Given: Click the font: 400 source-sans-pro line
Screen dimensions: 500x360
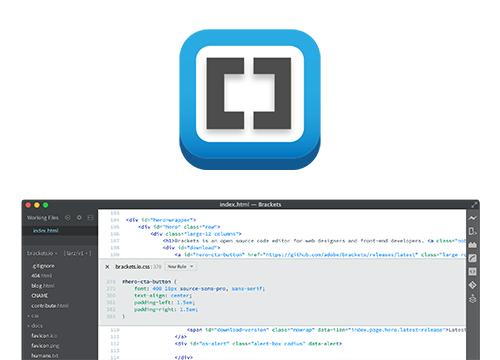Looking at the screenshot, I should pos(199,289).
